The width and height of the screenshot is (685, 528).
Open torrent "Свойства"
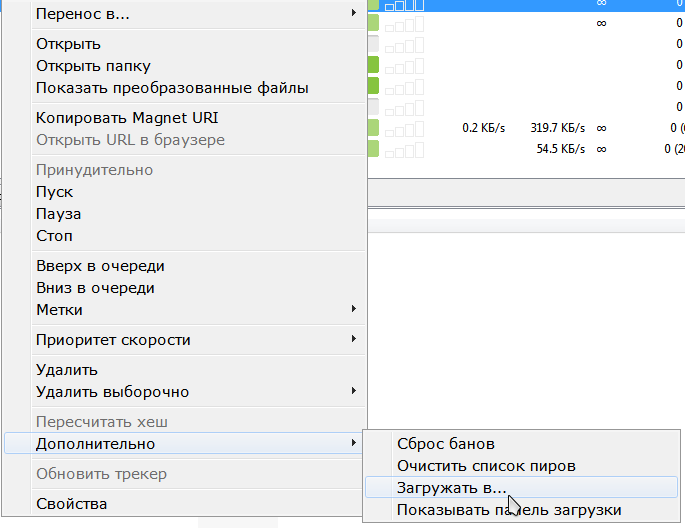point(71,504)
